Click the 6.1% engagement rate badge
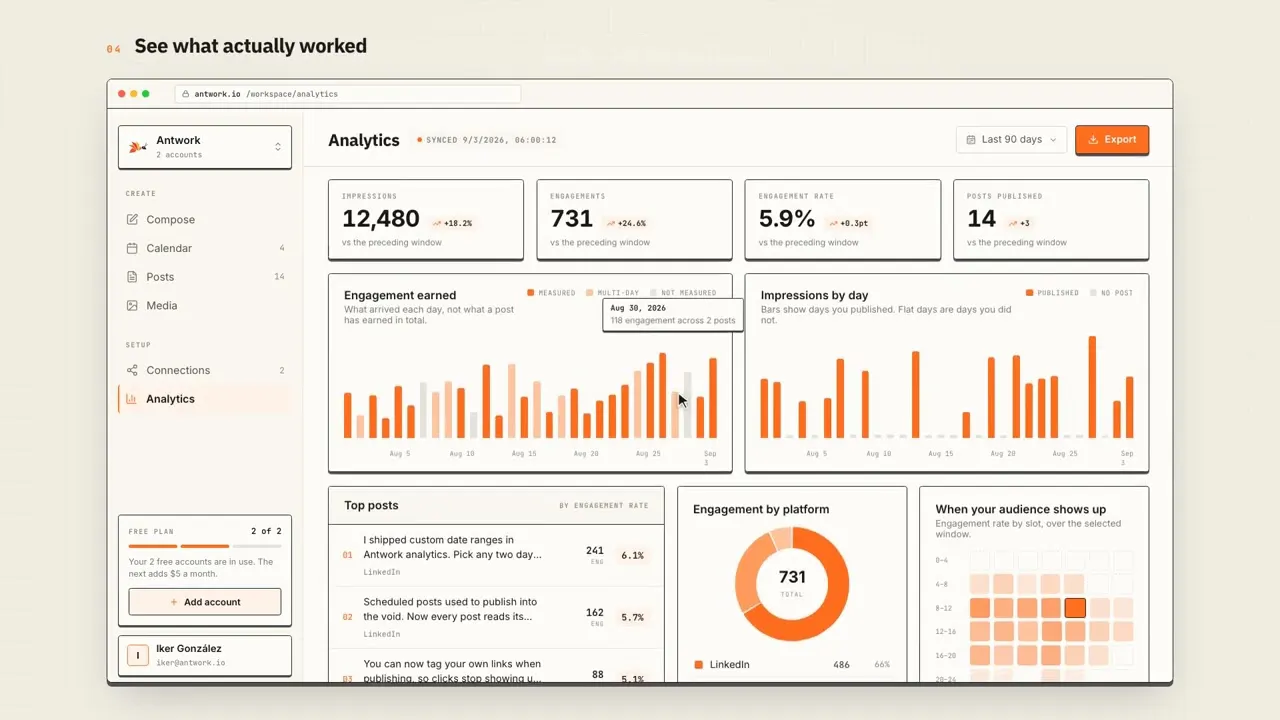Viewport: 1280px width, 720px height. pyautogui.click(x=632, y=556)
